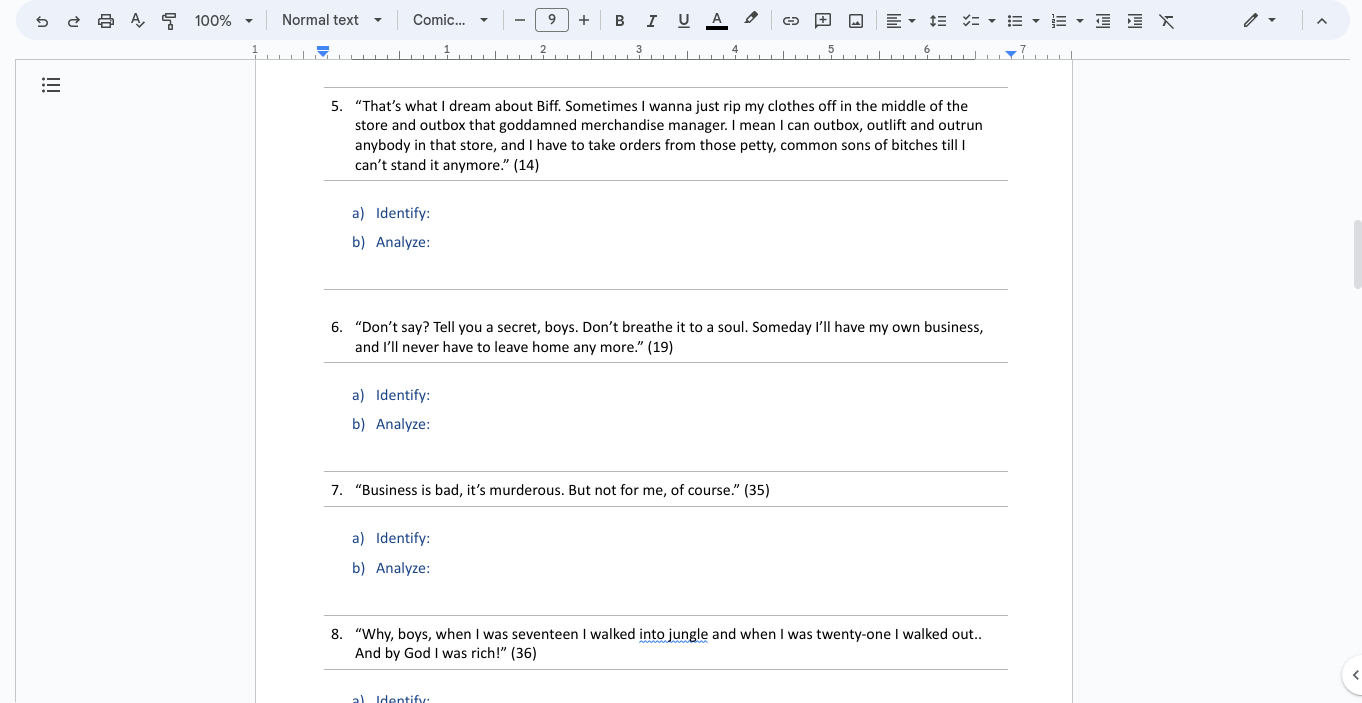The height and width of the screenshot is (703, 1362).
Task: Expand numbered list options arrow
Action: tap(1080, 20)
